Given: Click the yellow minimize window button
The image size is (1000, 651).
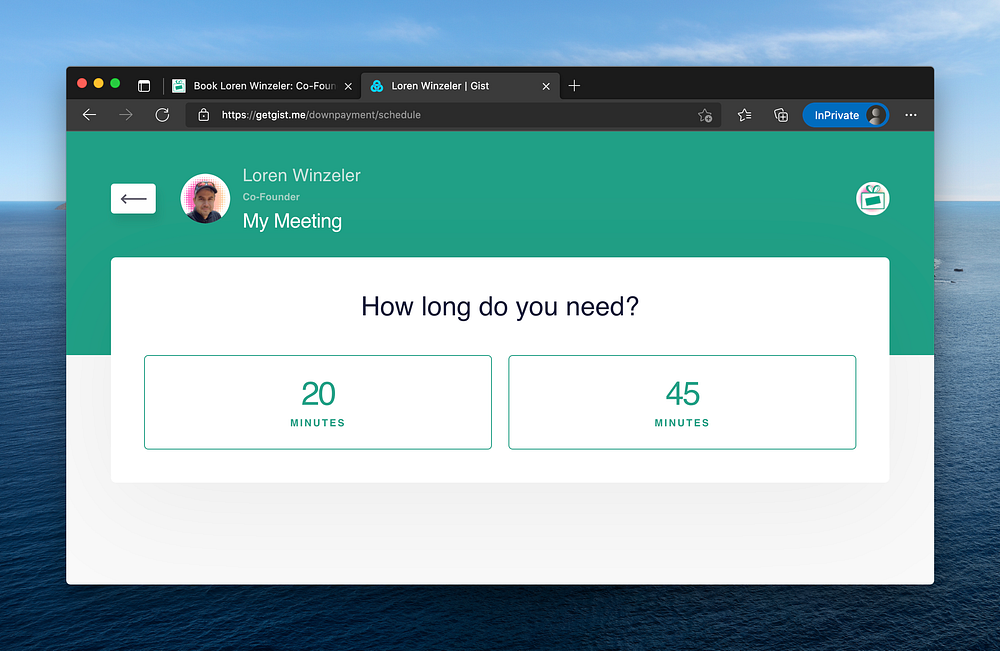Looking at the screenshot, I should coord(98,84).
